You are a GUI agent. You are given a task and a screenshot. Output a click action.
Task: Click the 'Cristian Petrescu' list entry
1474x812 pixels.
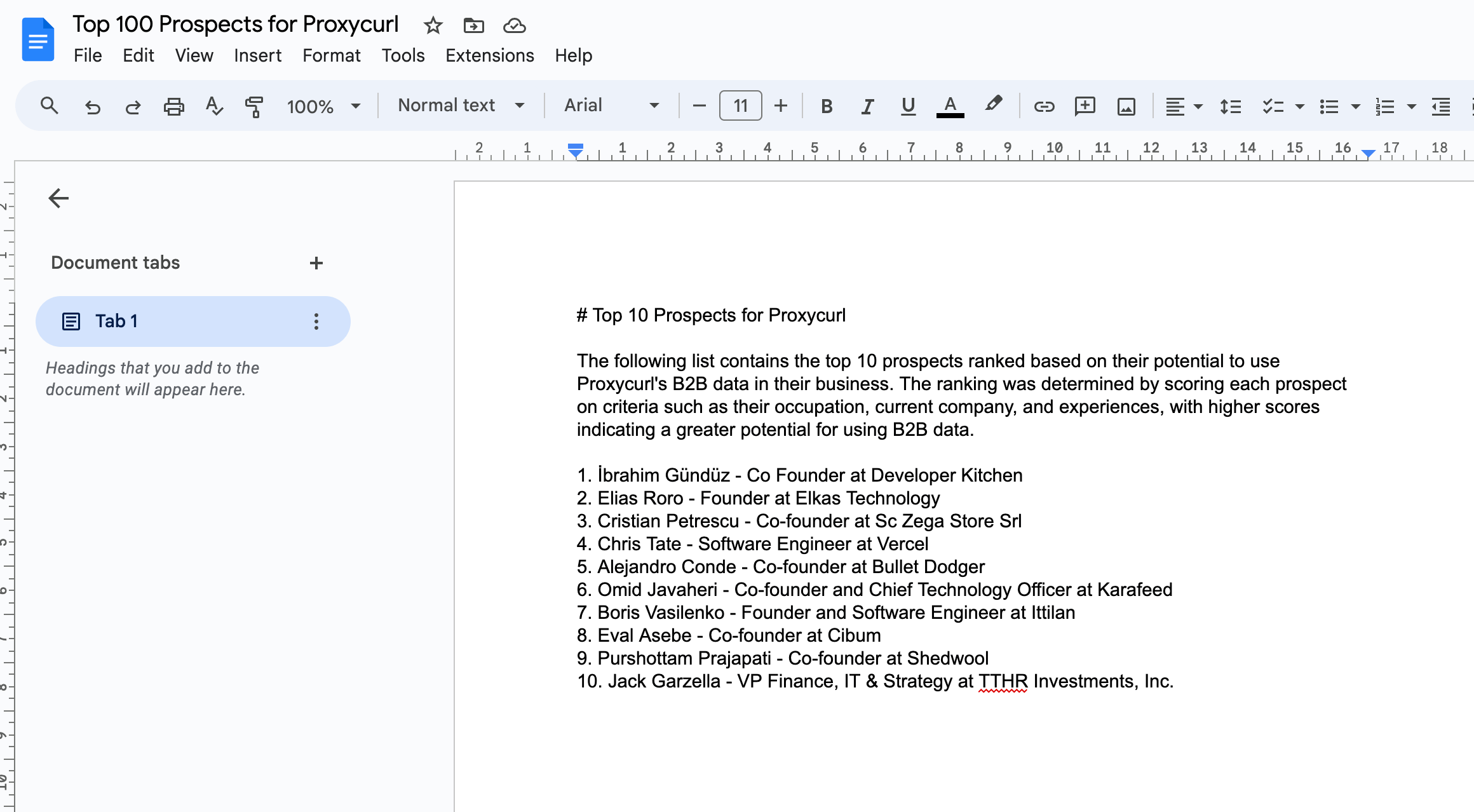point(799,521)
